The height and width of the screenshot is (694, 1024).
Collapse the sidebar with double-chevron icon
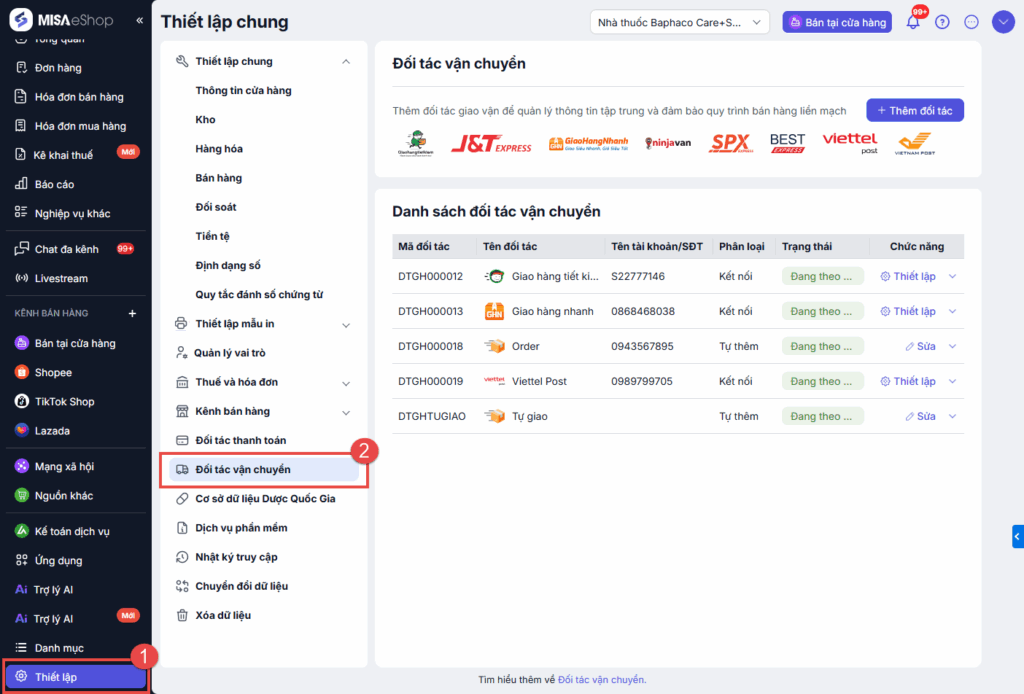point(140,20)
